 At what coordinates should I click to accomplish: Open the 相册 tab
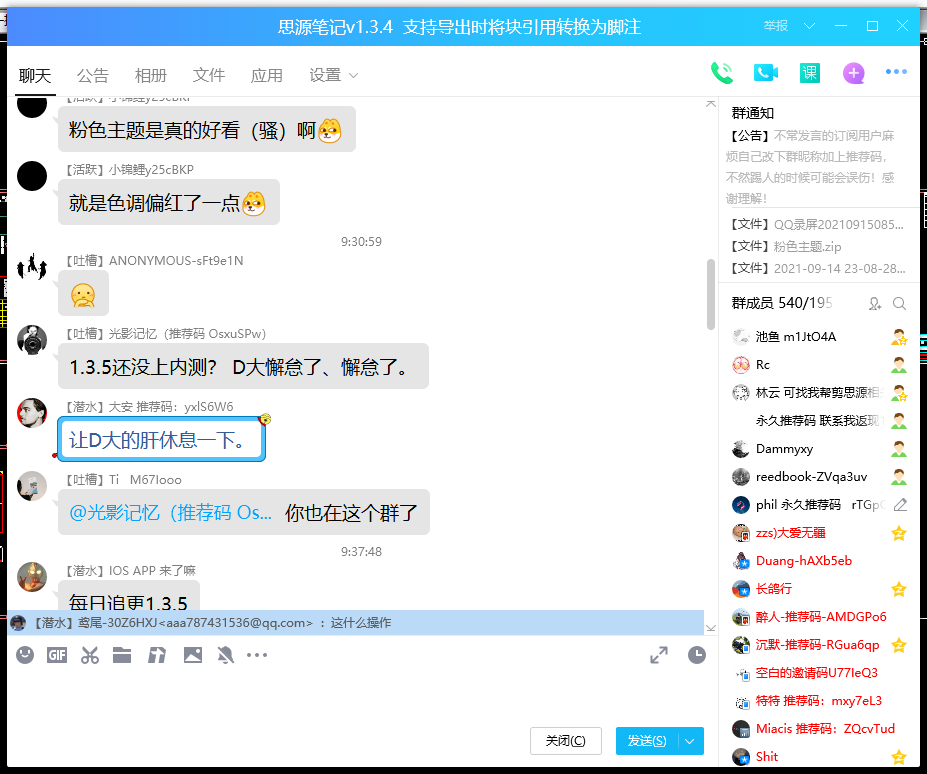[x=151, y=76]
